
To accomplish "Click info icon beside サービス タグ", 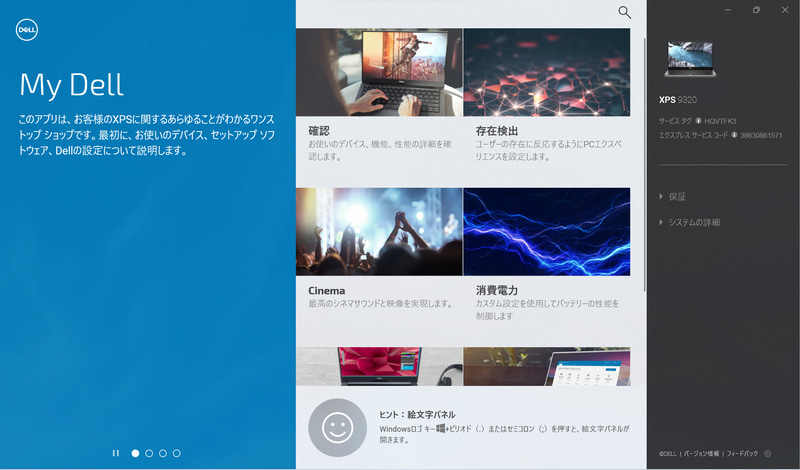I will [698, 121].
